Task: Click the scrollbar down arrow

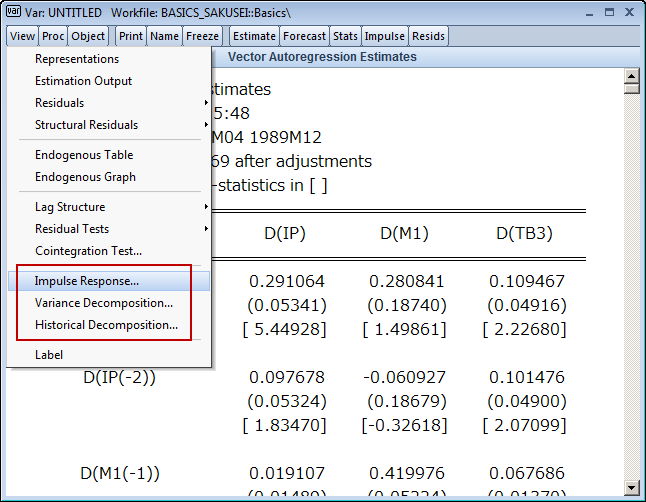Action: click(x=631, y=487)
